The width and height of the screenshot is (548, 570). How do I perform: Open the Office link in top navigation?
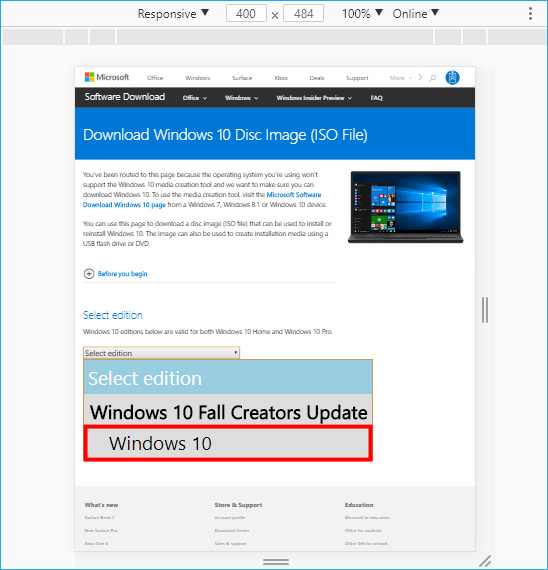click(x=155, y=78)
